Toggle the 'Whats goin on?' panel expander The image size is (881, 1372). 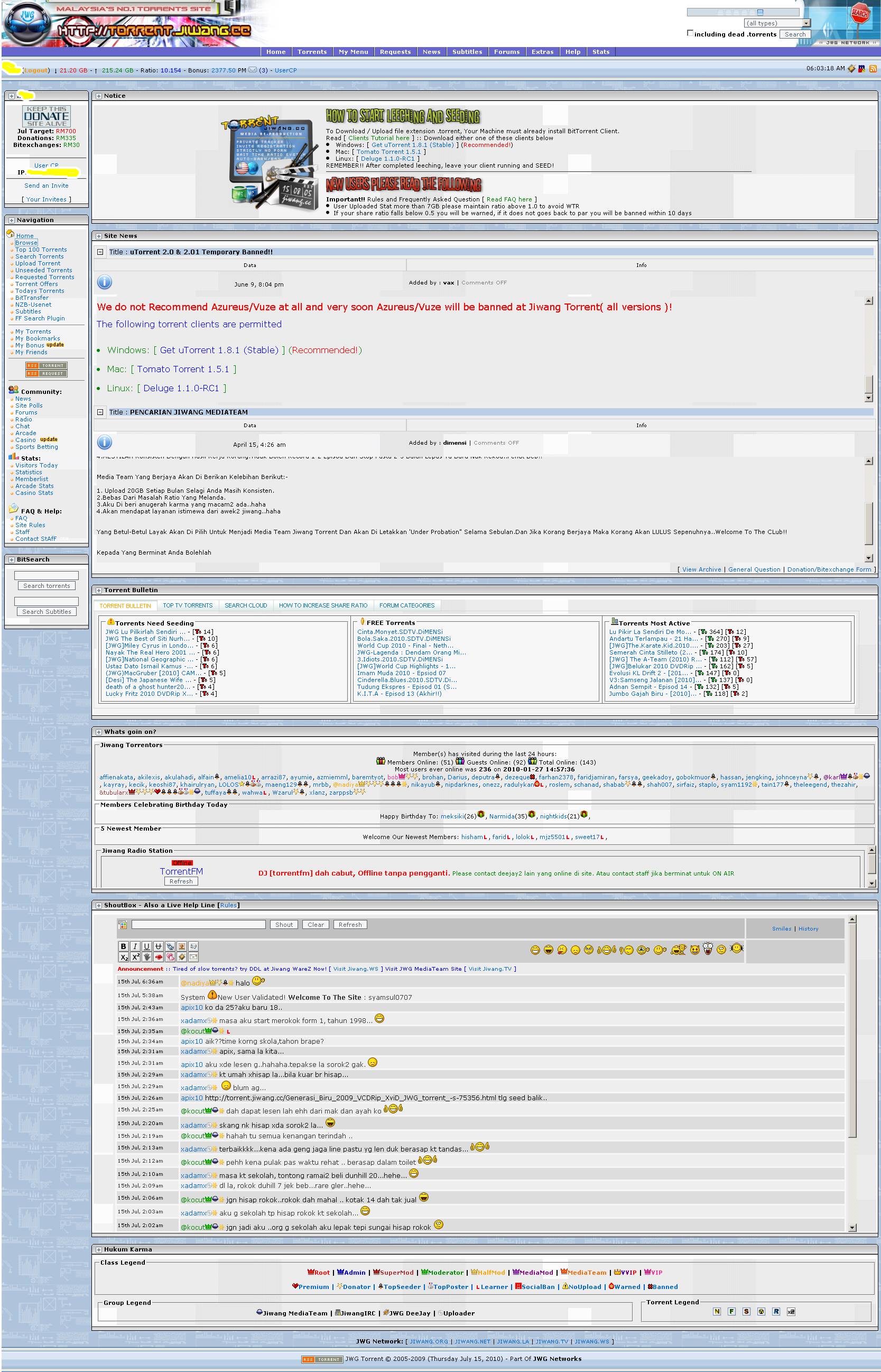coord(98,732)
